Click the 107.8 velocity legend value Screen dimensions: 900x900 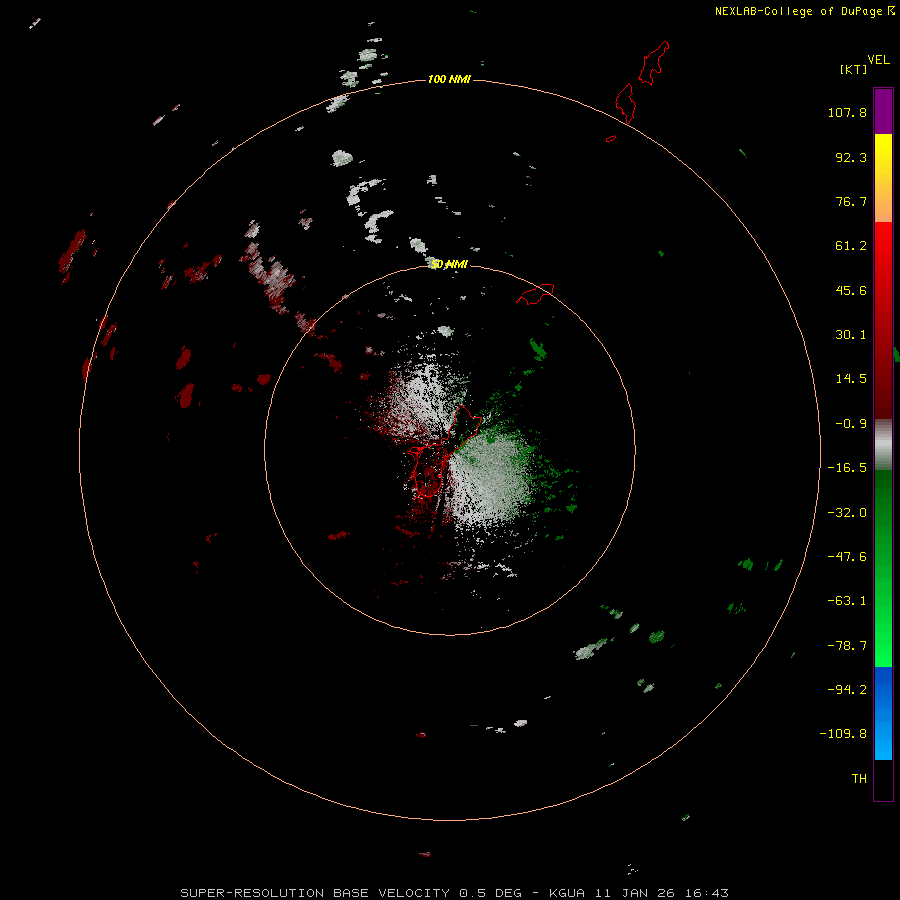click(x=847, y=112)
